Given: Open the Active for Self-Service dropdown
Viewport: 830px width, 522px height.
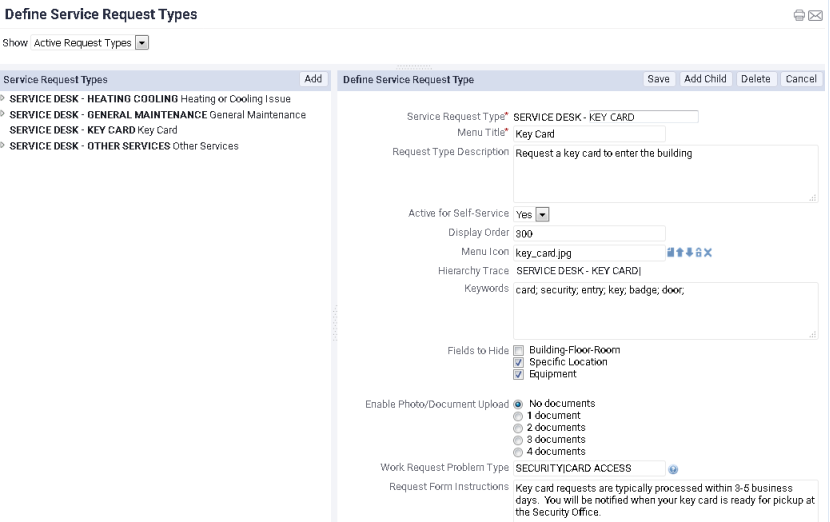Looking at the screenshot, I should coord(542,214).
